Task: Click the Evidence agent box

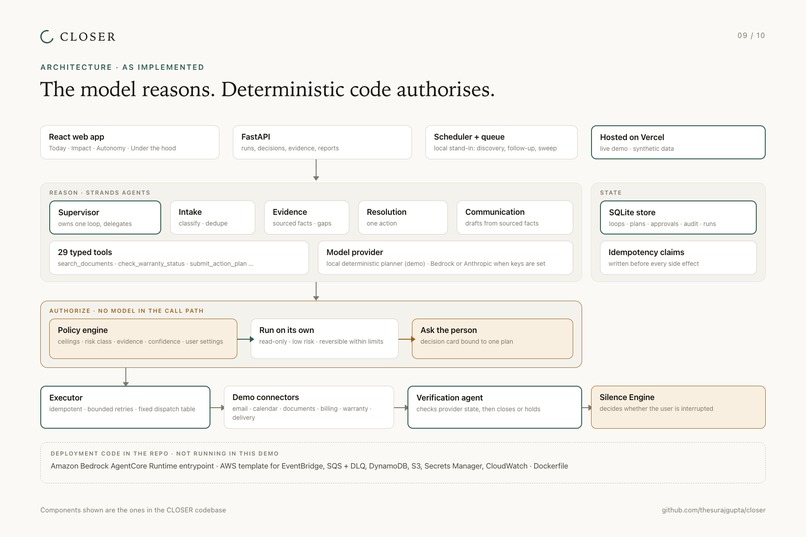Action: (x=306, y=217)
